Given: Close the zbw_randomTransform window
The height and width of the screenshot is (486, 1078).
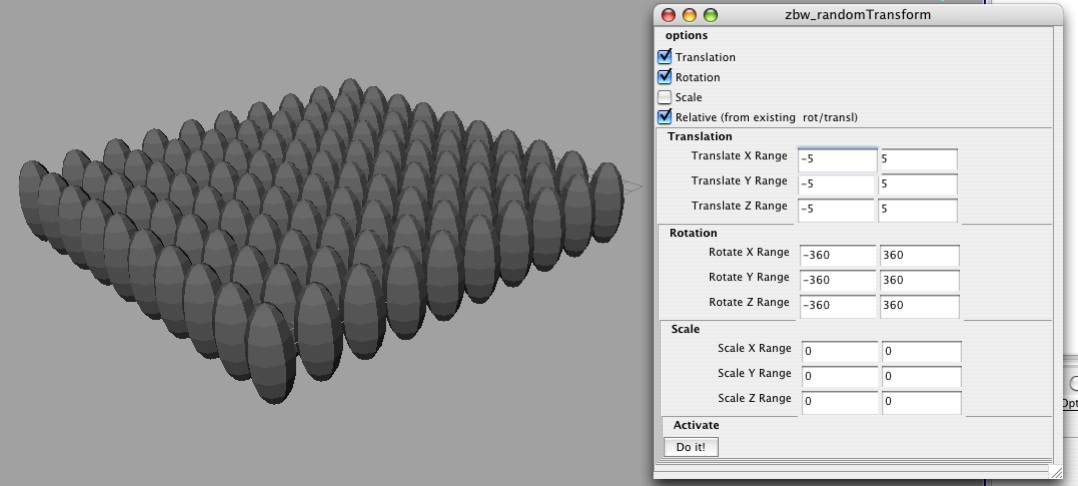Looking at the screenshot, I should 668,14.
